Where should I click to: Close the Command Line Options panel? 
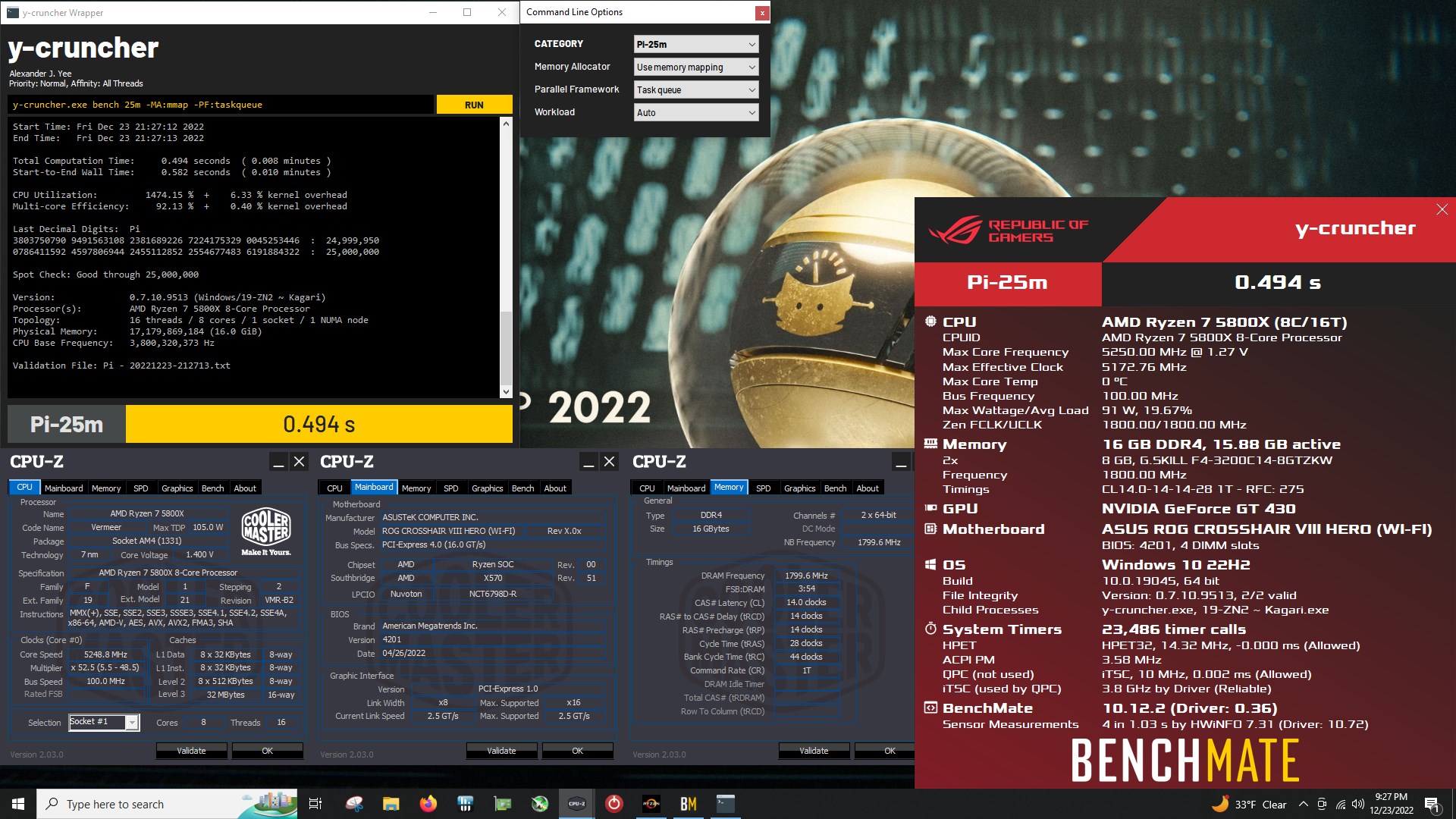[761, 12]
